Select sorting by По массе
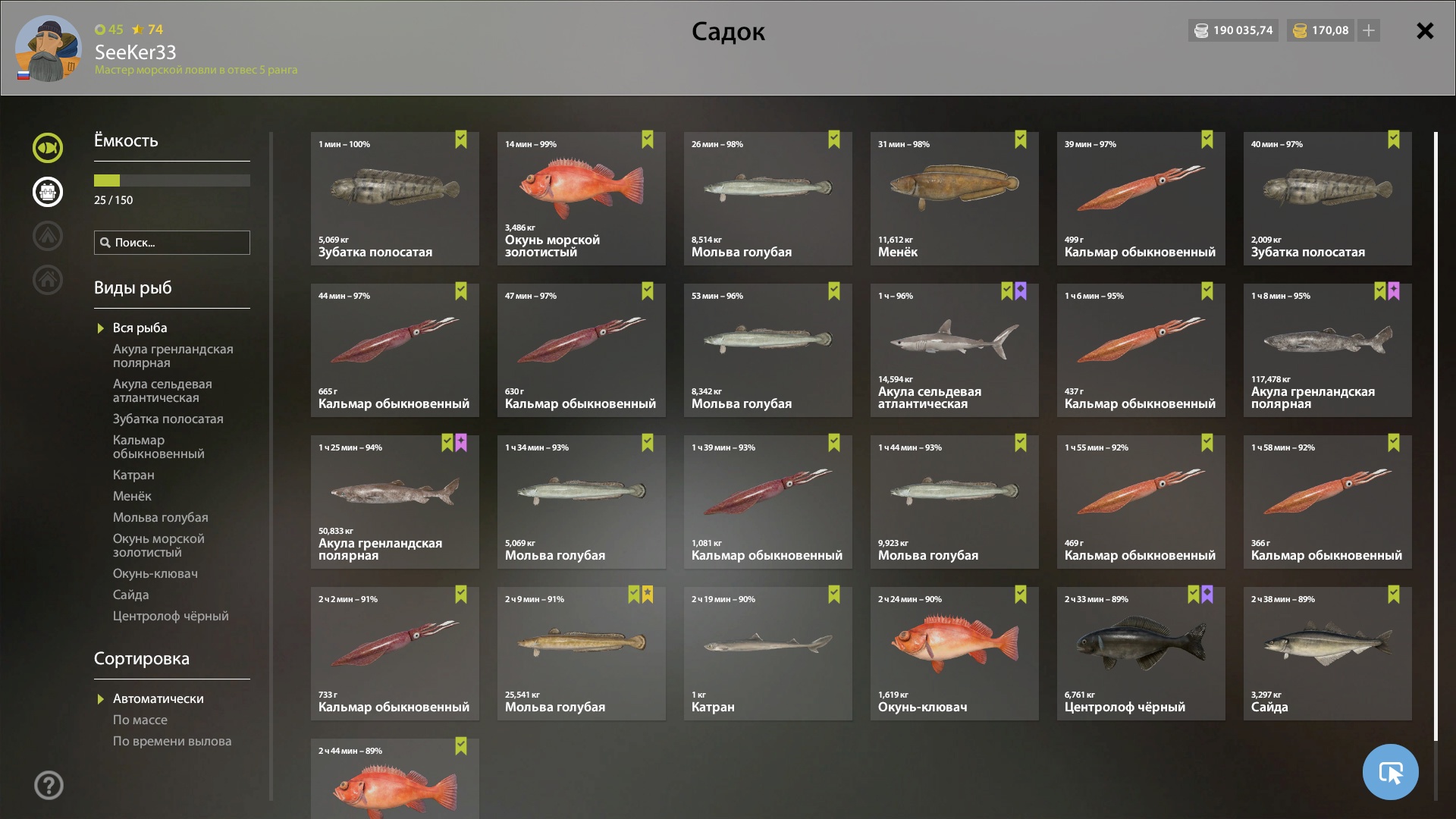The image size is (1456, 819). pos(140,720)
